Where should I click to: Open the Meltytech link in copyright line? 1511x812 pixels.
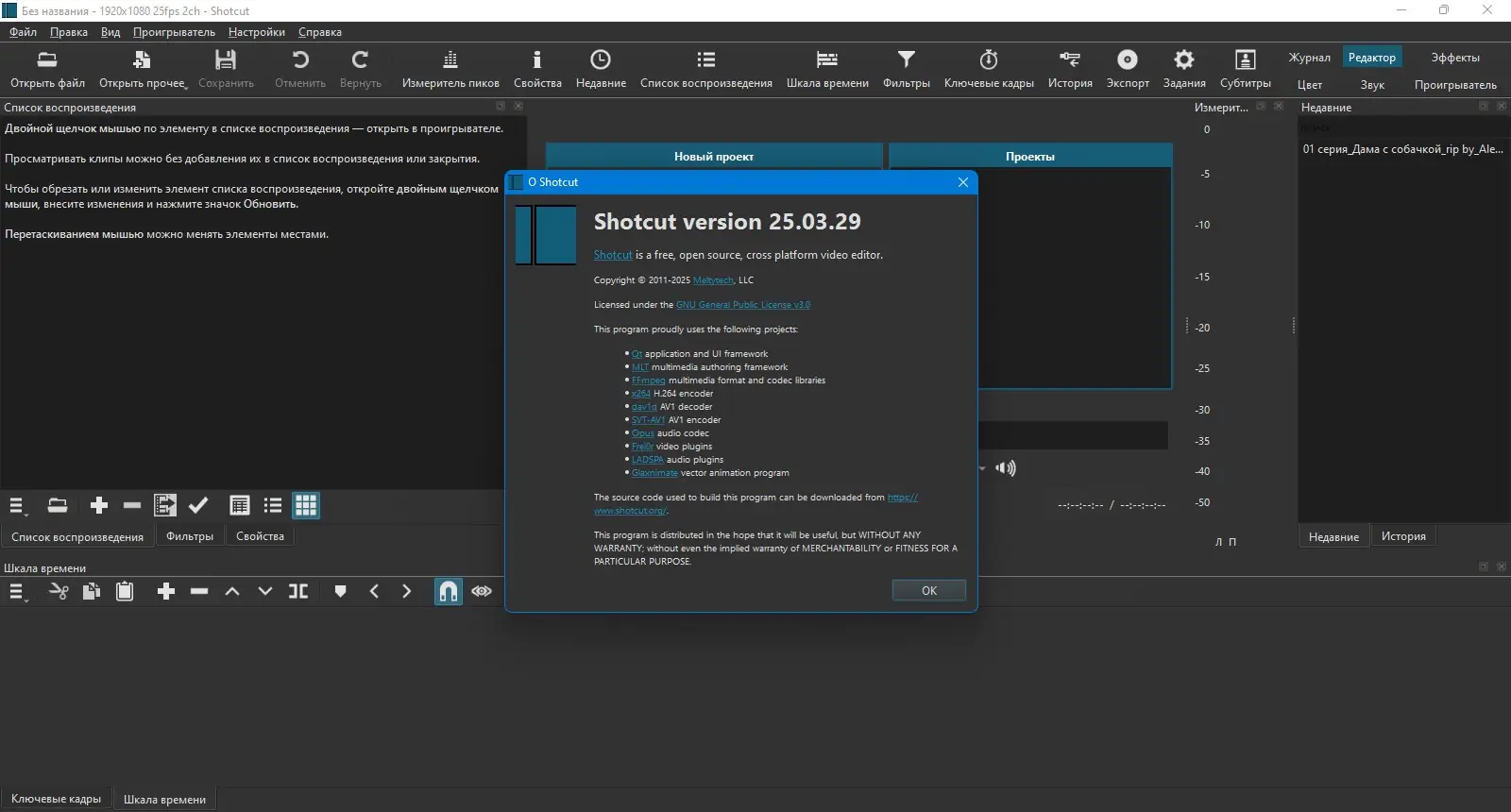(713, 280)
